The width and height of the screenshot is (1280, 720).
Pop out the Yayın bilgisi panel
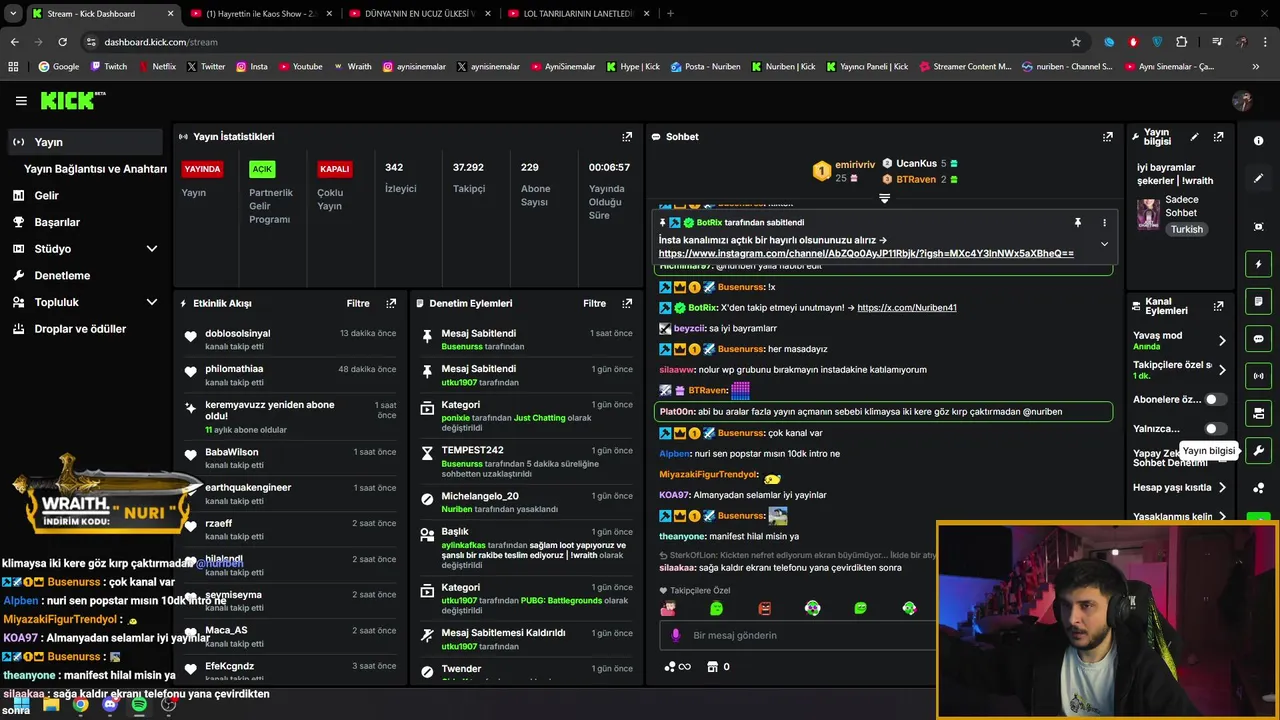1218,137
